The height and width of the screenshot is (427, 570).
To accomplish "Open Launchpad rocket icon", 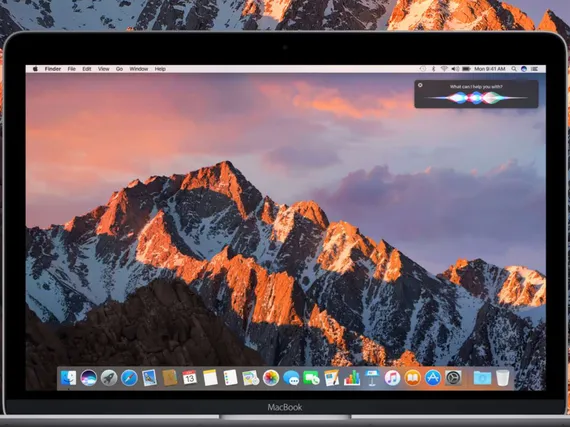I will (109, 378).
